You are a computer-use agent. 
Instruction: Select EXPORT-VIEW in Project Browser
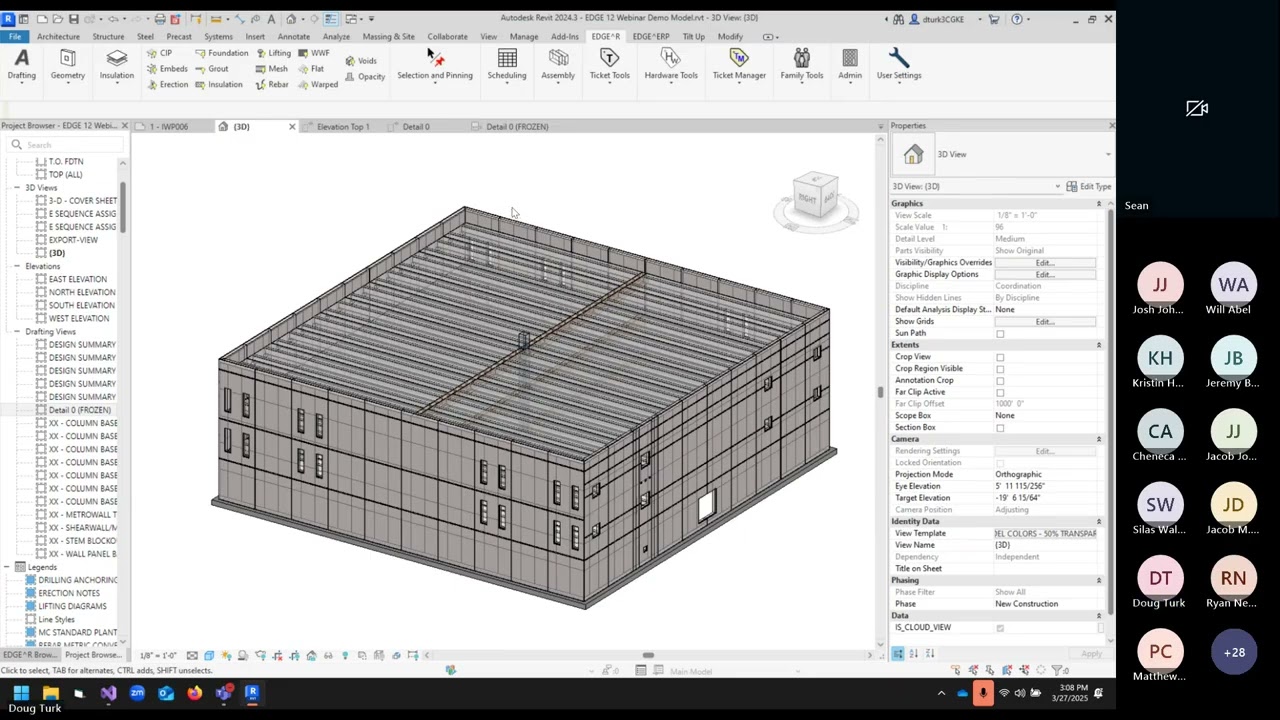73,240
